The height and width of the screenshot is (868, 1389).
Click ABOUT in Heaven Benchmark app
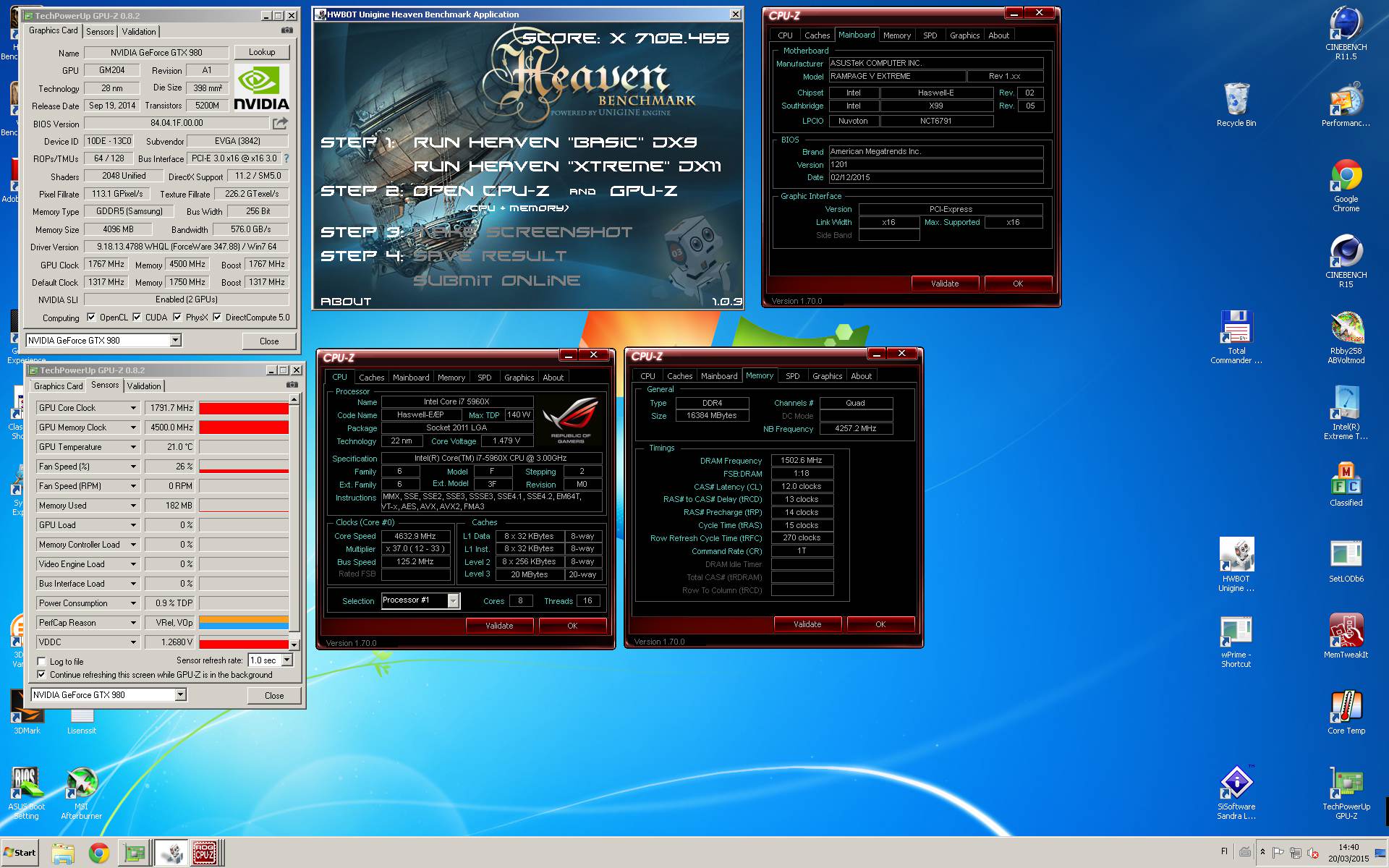(x=346, y=302)
